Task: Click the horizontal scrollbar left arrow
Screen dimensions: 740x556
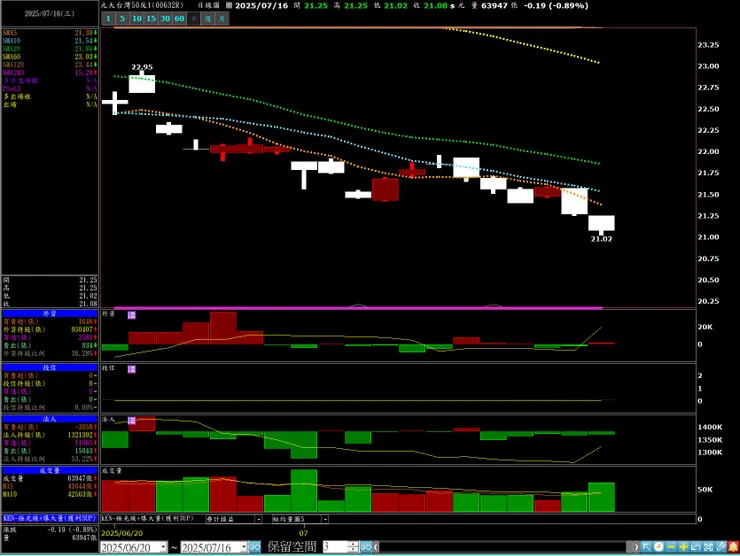Action: click(376, 547)
